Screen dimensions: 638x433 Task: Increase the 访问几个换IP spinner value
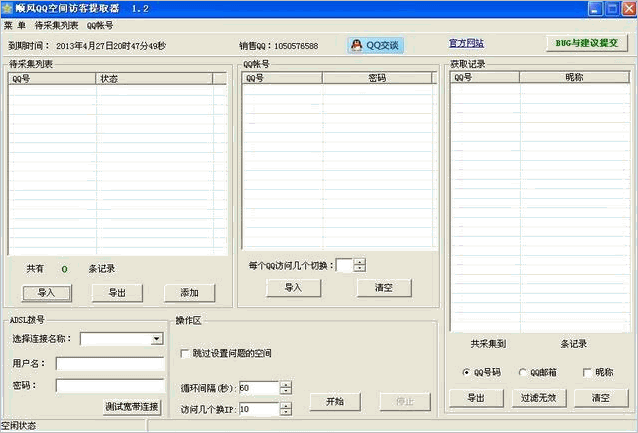pyautogui.click(x=286, y=405)
